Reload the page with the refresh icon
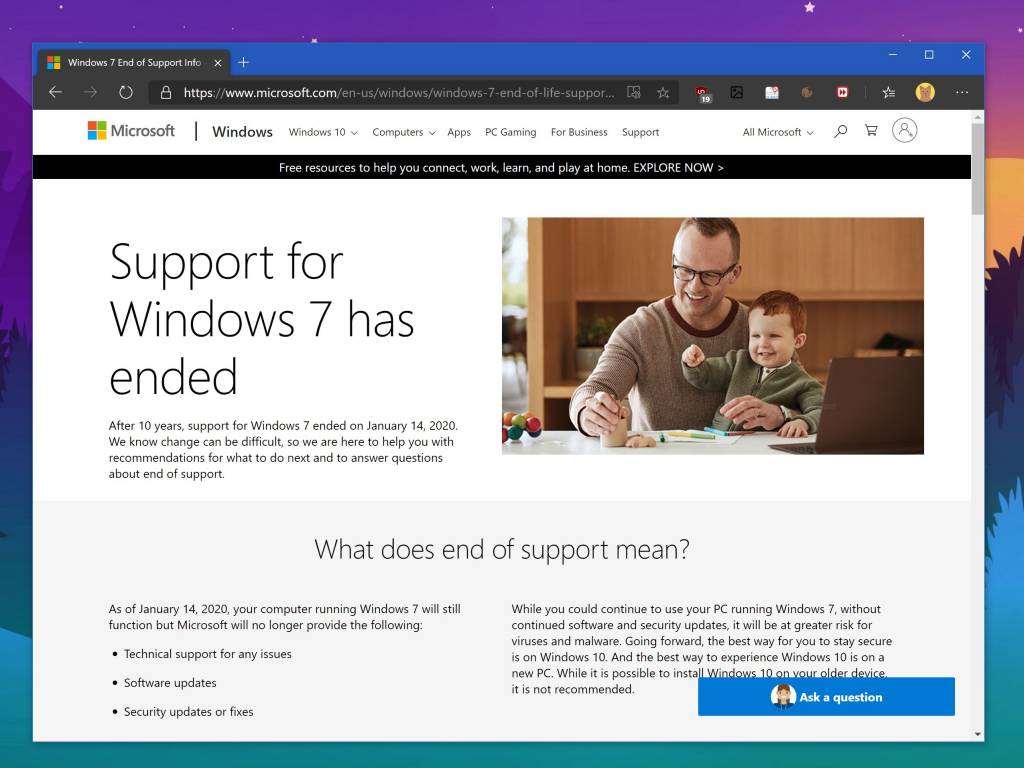The image size is (1024, 768). tap(125, 92)
